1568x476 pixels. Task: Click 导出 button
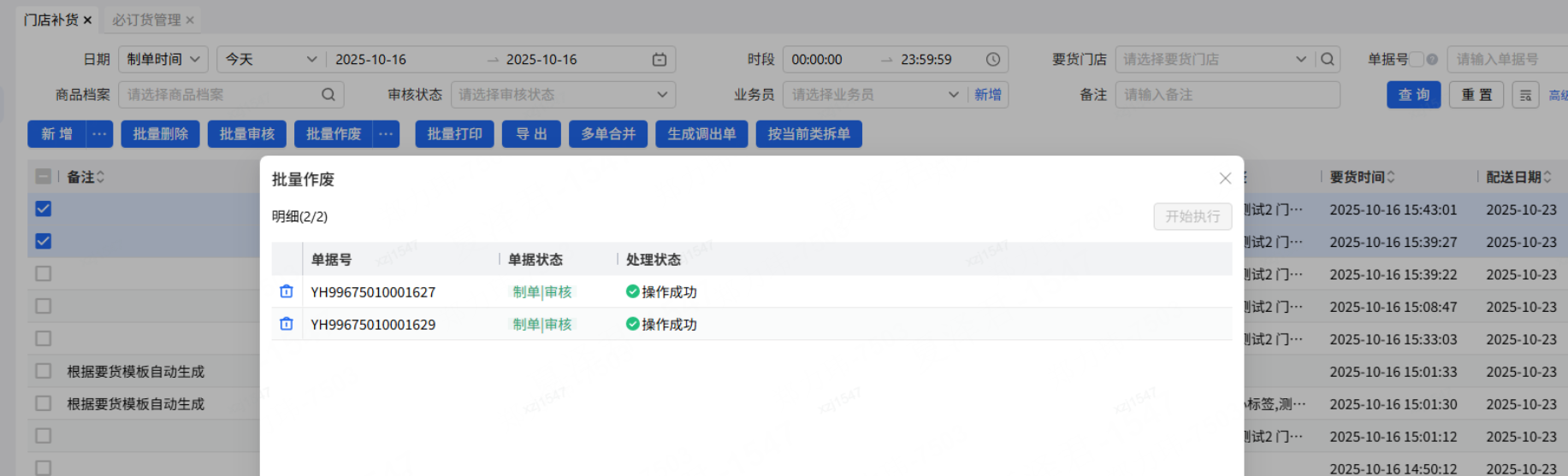[531, 134]
